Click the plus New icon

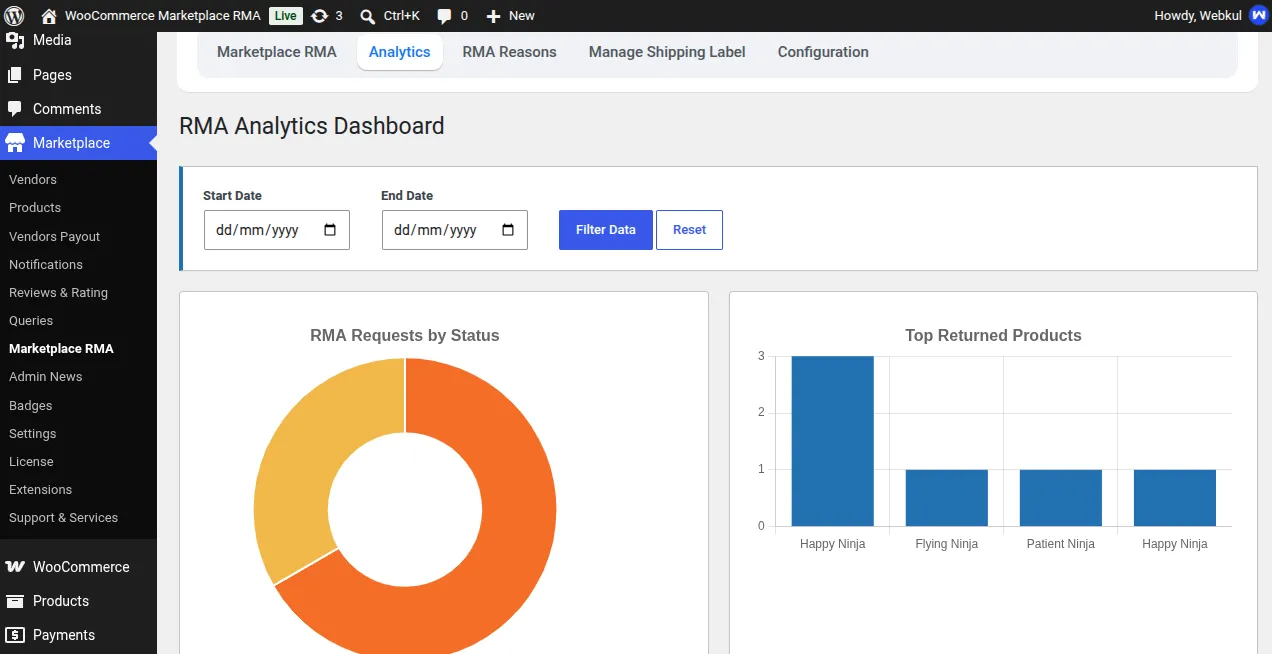click(x=493, y=16)
